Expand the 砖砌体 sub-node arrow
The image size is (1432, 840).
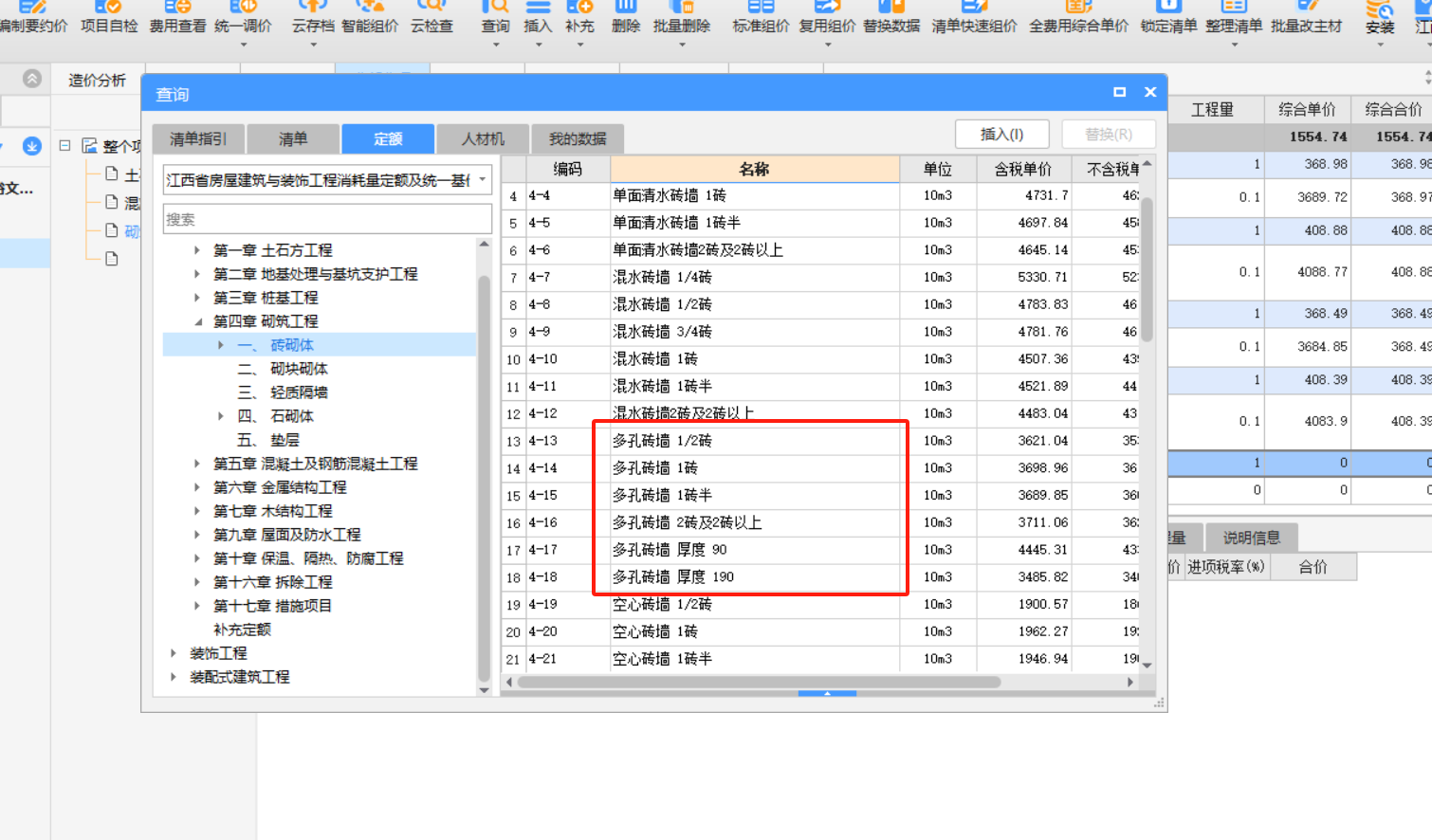tap(221, 345)
